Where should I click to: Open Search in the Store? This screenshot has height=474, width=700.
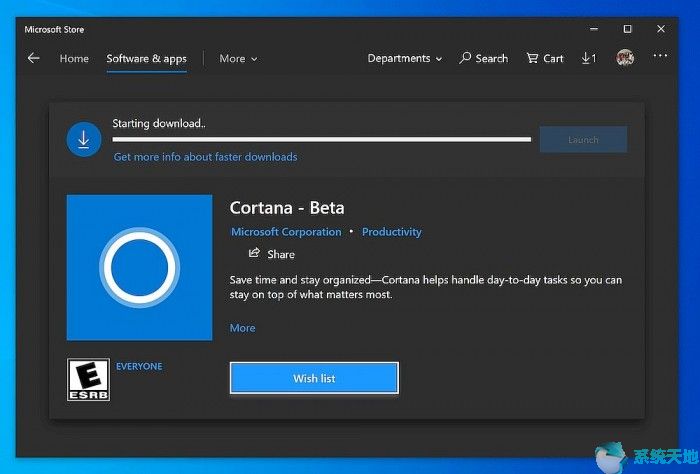483,58
